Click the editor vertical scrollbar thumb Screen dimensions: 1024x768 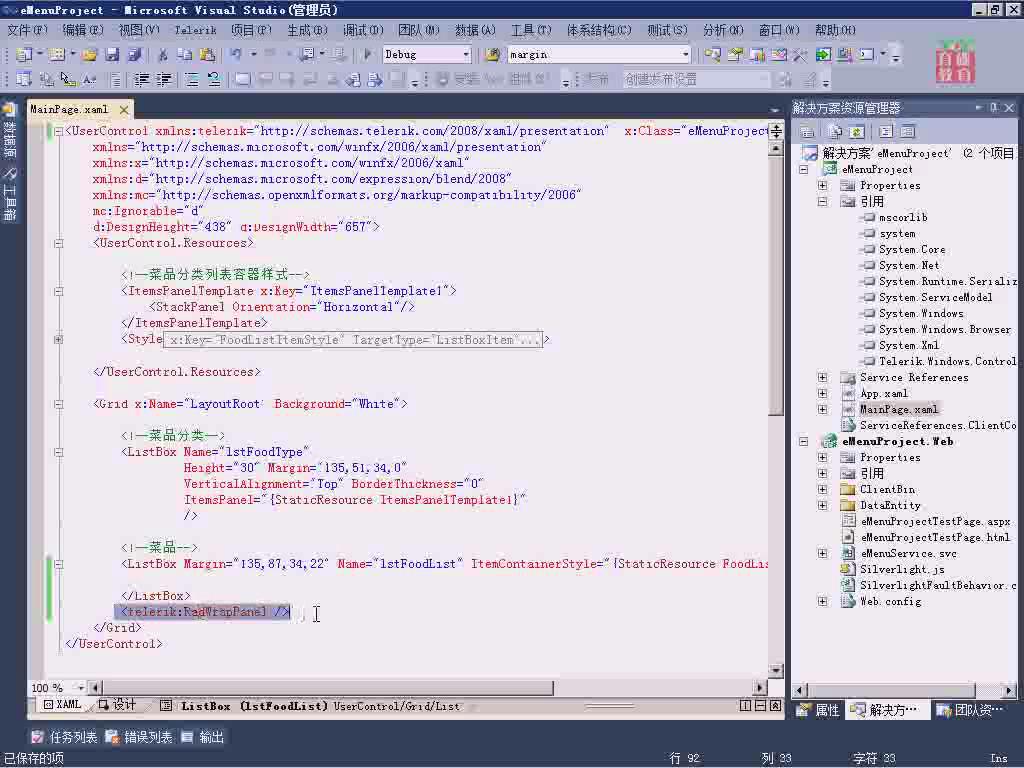(776, 285)
